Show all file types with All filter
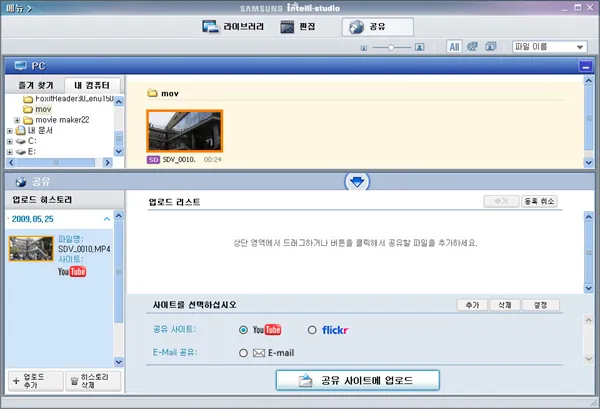600x409 pixels. pyautogui.click(x=454, y=47)
